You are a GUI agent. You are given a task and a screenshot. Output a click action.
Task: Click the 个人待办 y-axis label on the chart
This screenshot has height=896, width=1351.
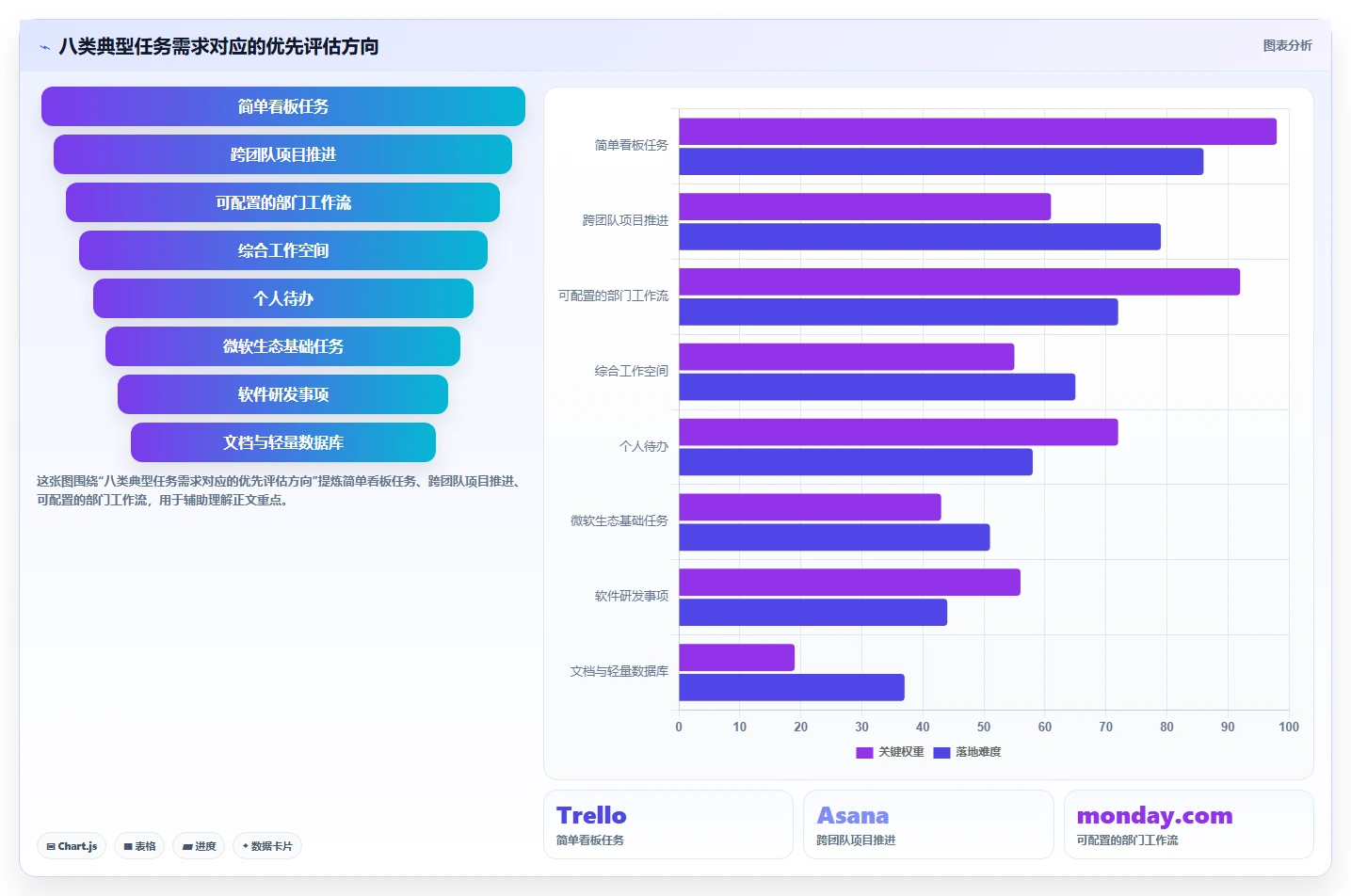pos(644,446)
